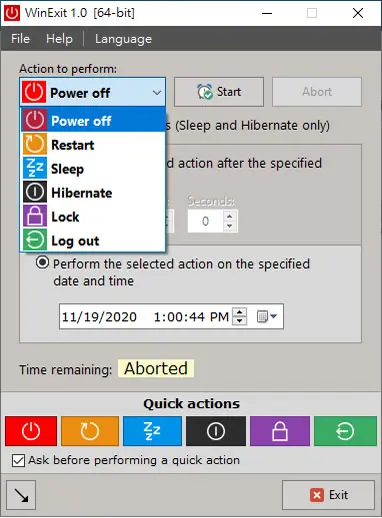Open the calendar picker icon in the date field
This screenshot has height=518, width=382.
point(267,316)
